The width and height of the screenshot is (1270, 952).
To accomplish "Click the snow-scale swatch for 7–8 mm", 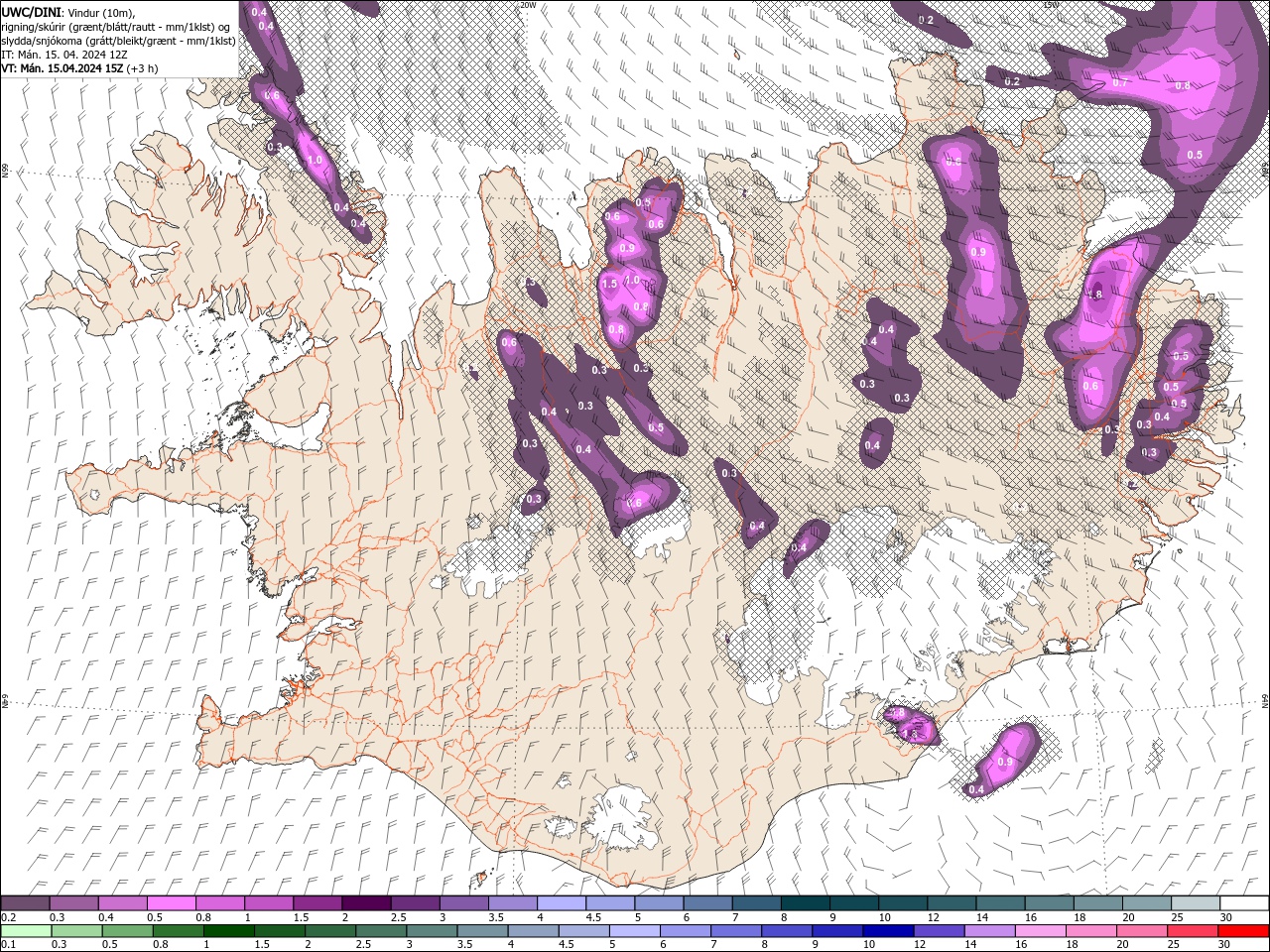I will pyautogui.click(x=755, y=903).
